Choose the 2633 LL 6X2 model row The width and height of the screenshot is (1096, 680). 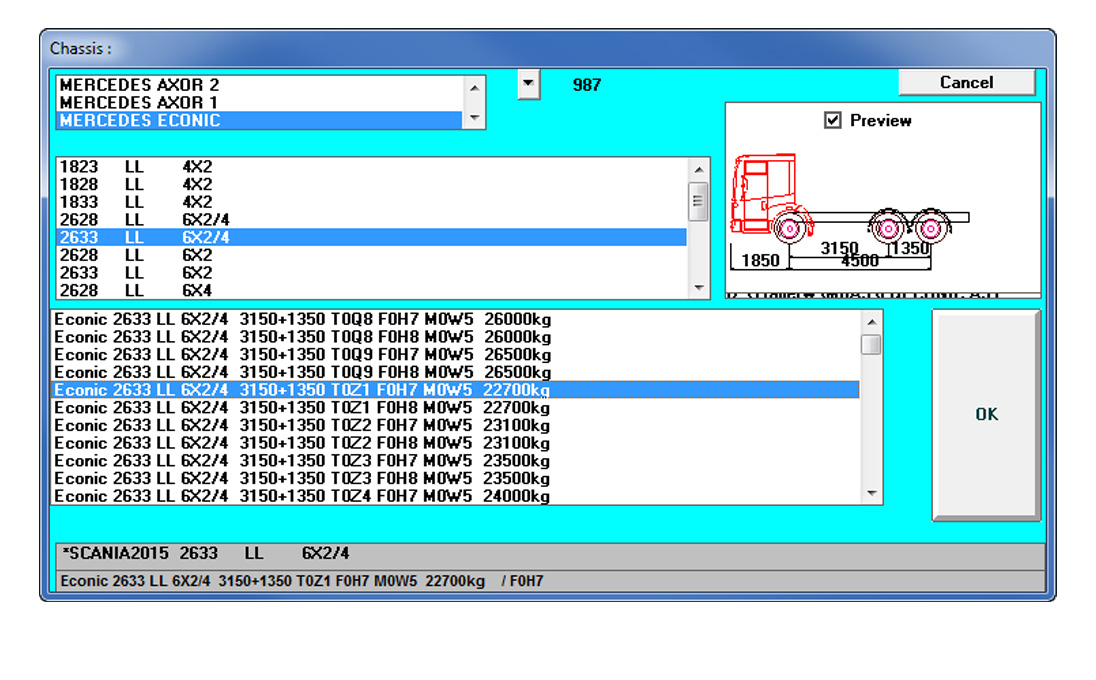371,273
